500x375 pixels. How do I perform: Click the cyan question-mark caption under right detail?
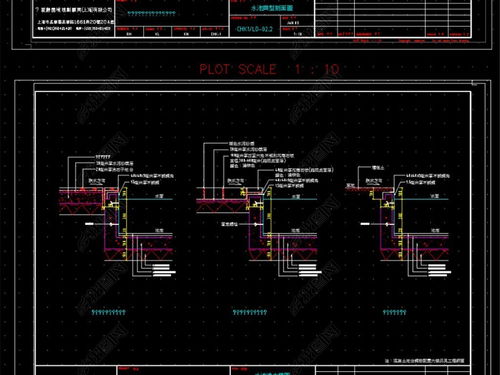394,312
